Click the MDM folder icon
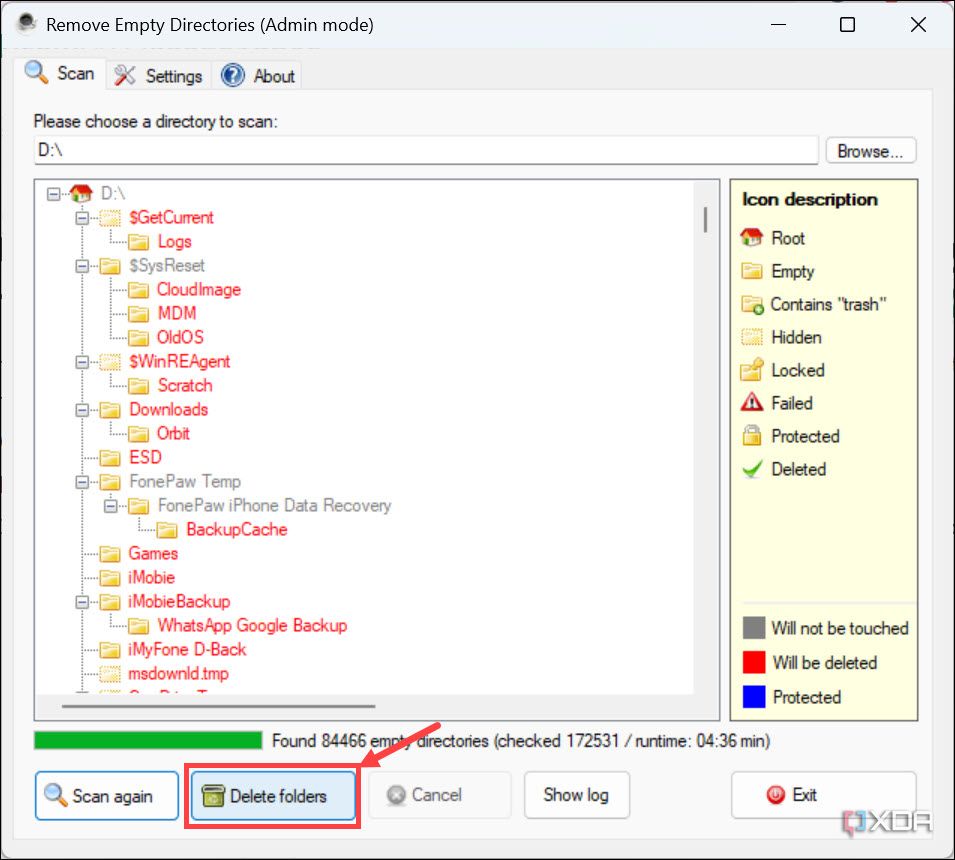955x860 pixels. pos(139,314)
